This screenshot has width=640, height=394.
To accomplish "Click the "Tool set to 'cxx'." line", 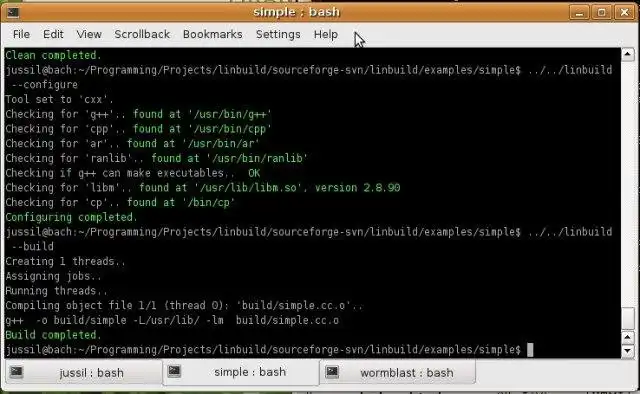I will [x=59, y=99].
